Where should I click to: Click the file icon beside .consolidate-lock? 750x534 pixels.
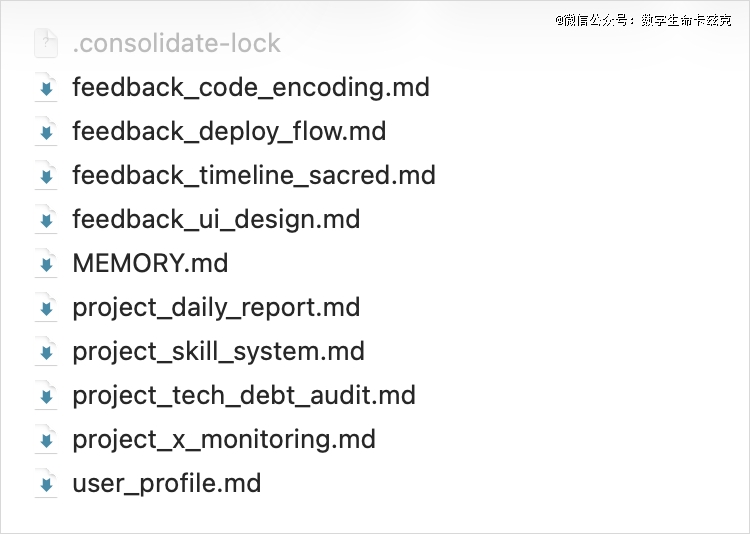[45, 44]
